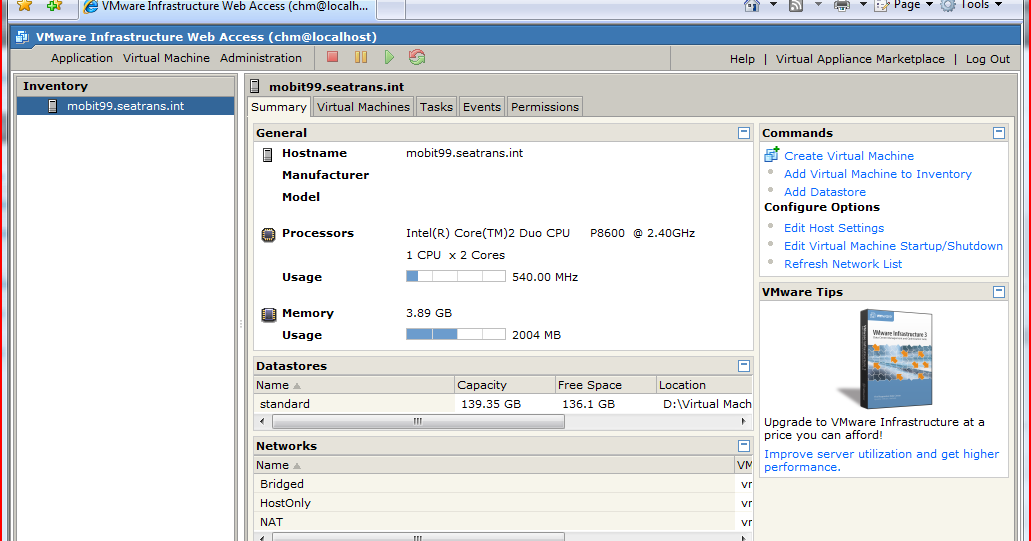The width and height of the screenshot is (1031, 541).
Task: Click the Refresh Network List link
Action: pyautogui.click(x=843, y=264)
